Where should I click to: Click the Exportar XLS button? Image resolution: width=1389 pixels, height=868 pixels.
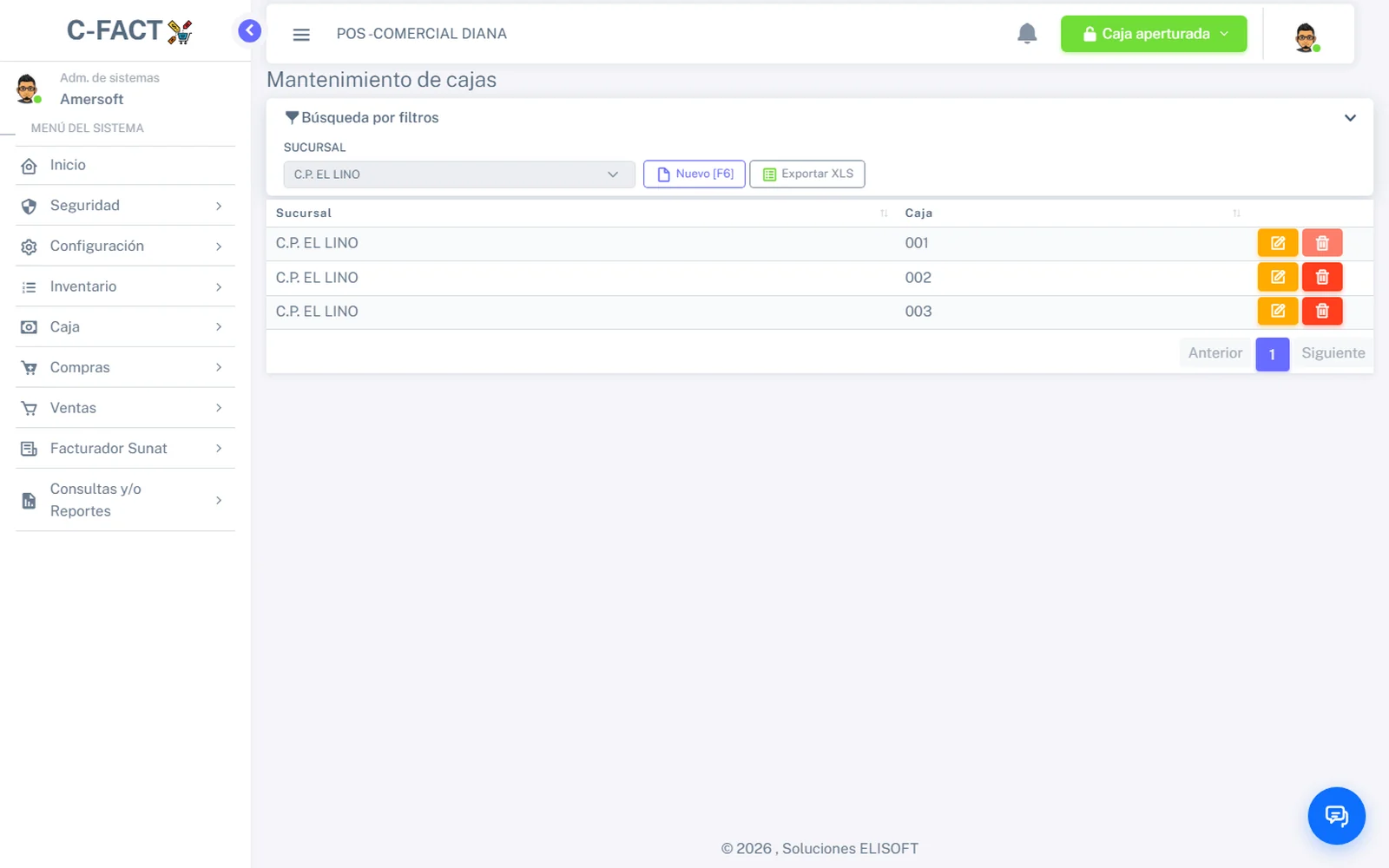(807, 174)
